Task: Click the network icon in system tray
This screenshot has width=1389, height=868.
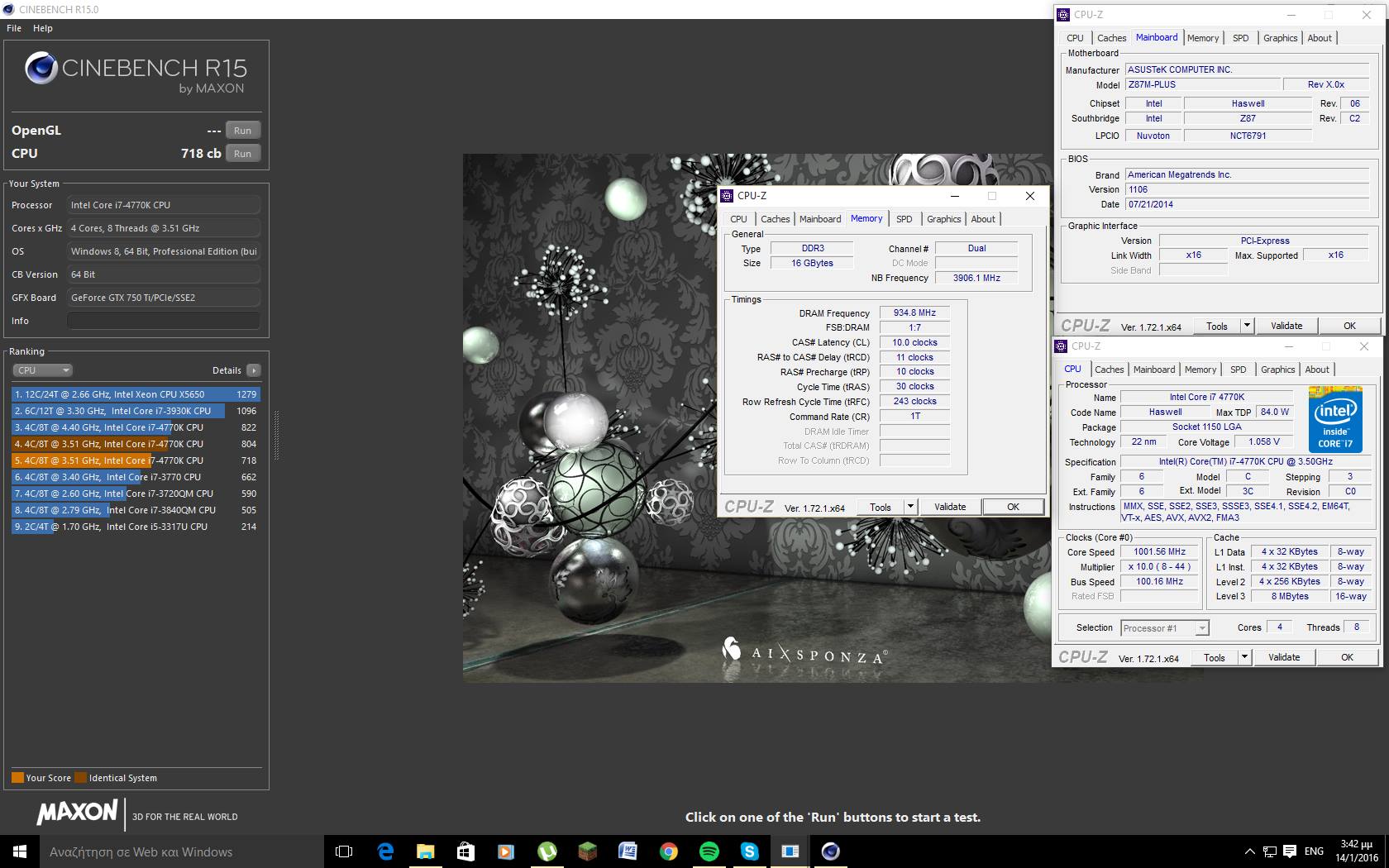Action: tap(1270, 851)
